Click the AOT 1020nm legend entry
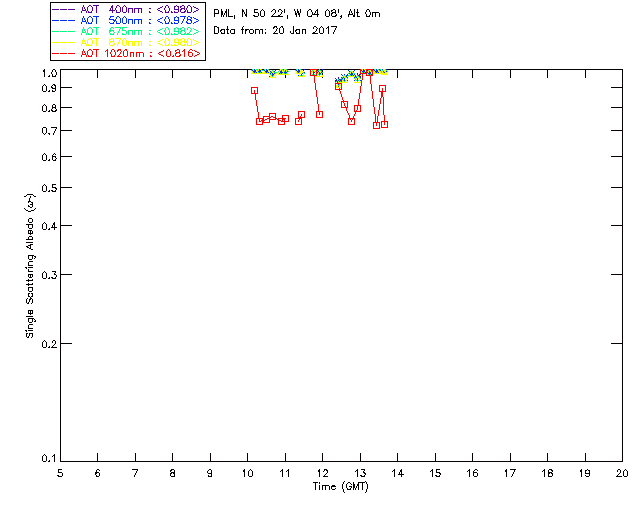640x512 pixels. click(126, 53)
